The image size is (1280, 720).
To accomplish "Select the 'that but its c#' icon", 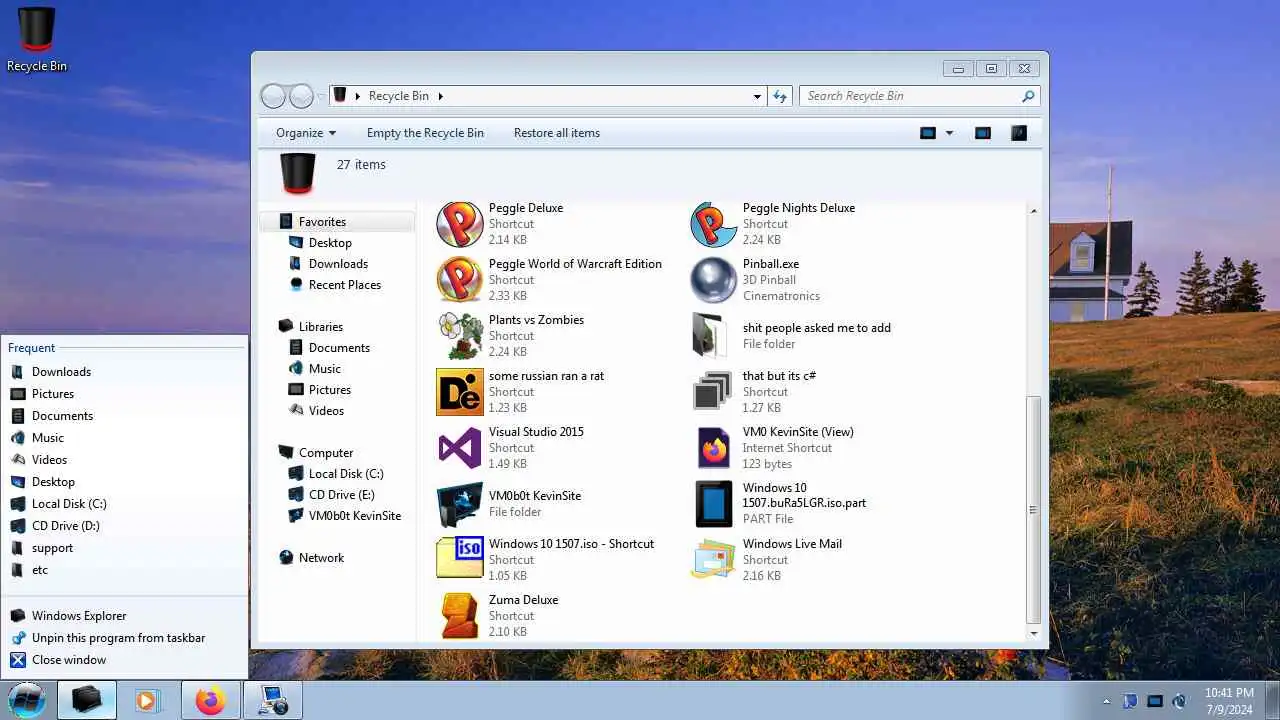I will tap(714, 392).
